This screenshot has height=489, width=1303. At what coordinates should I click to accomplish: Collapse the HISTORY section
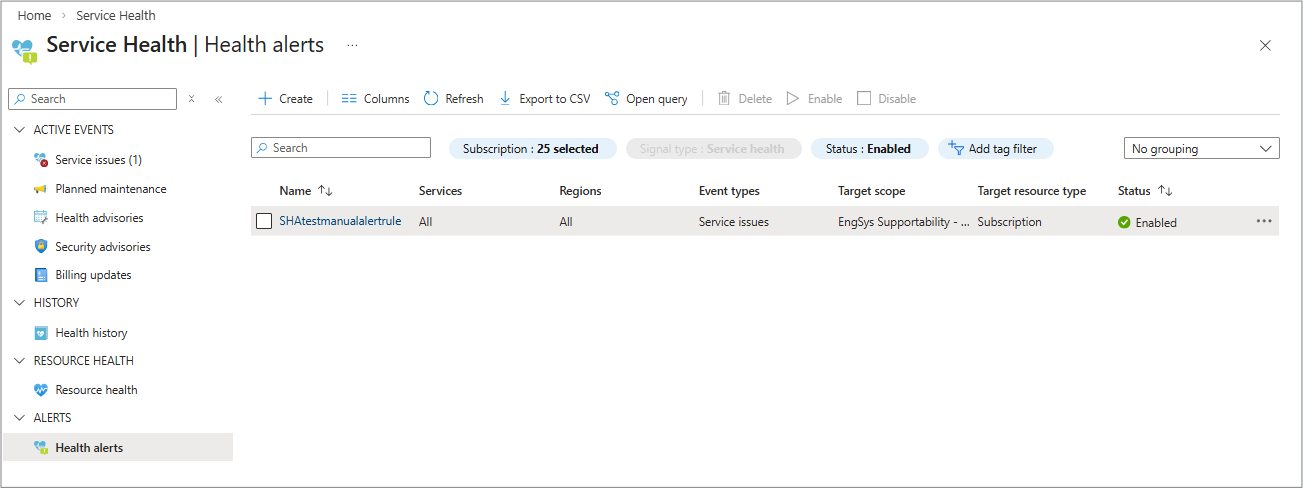point(20,303)
